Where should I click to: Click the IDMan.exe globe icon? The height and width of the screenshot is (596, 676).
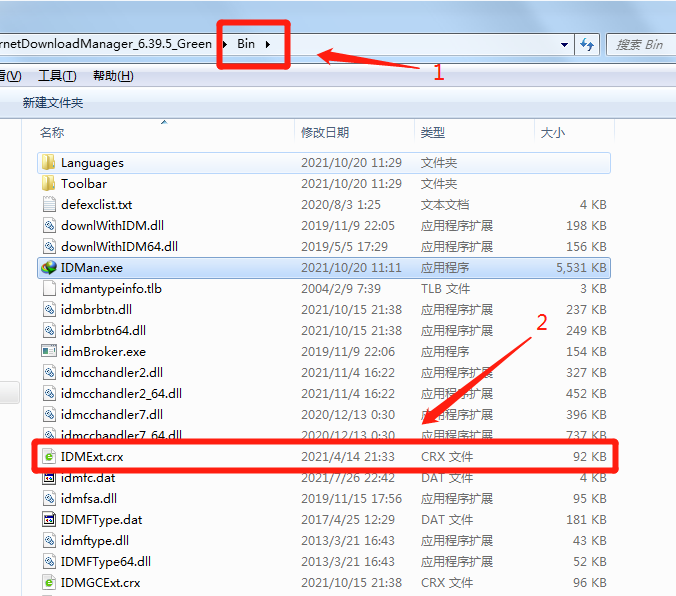coord(49,267)
